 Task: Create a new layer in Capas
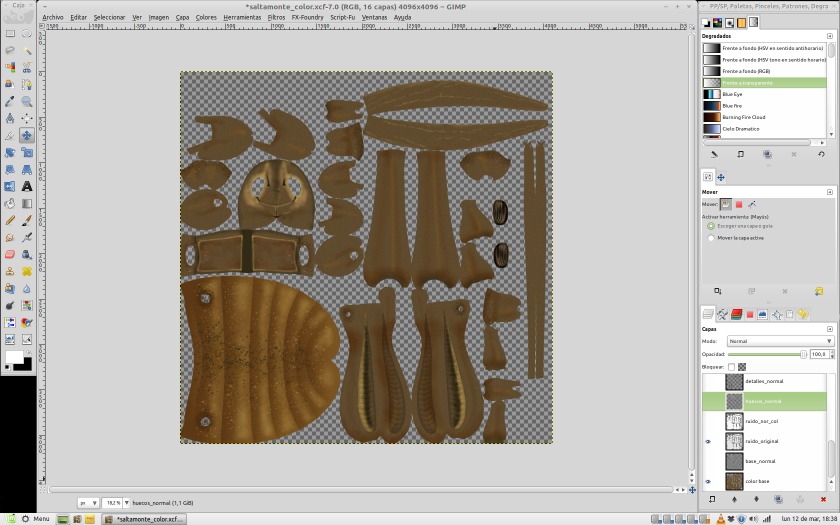(x=712, y=499)
